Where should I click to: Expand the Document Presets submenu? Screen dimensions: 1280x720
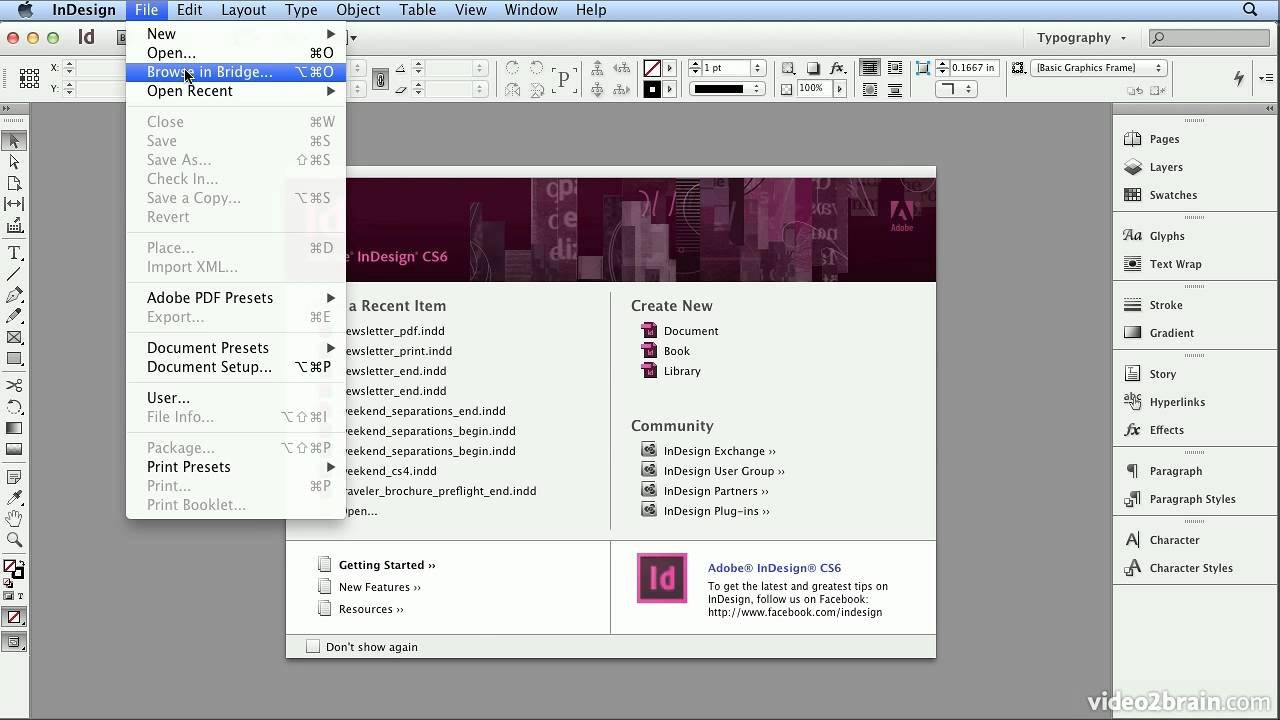(235, 348)
